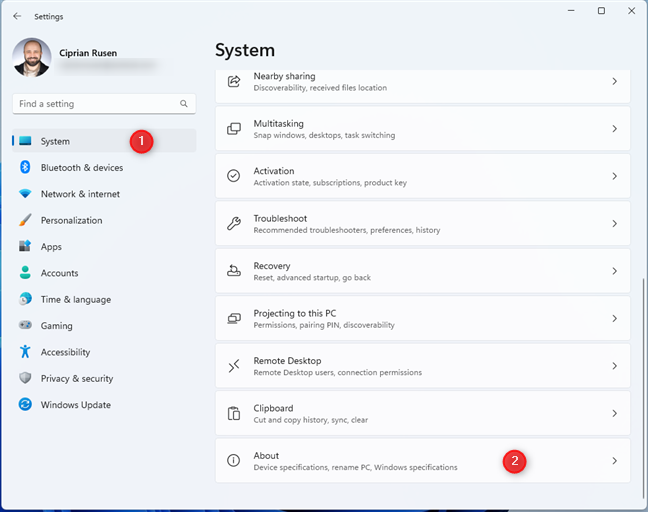Image resolution: width=648 pixels, height=512 pixels.
Task: Open the Apps section label
Action: tap(51, 247)
